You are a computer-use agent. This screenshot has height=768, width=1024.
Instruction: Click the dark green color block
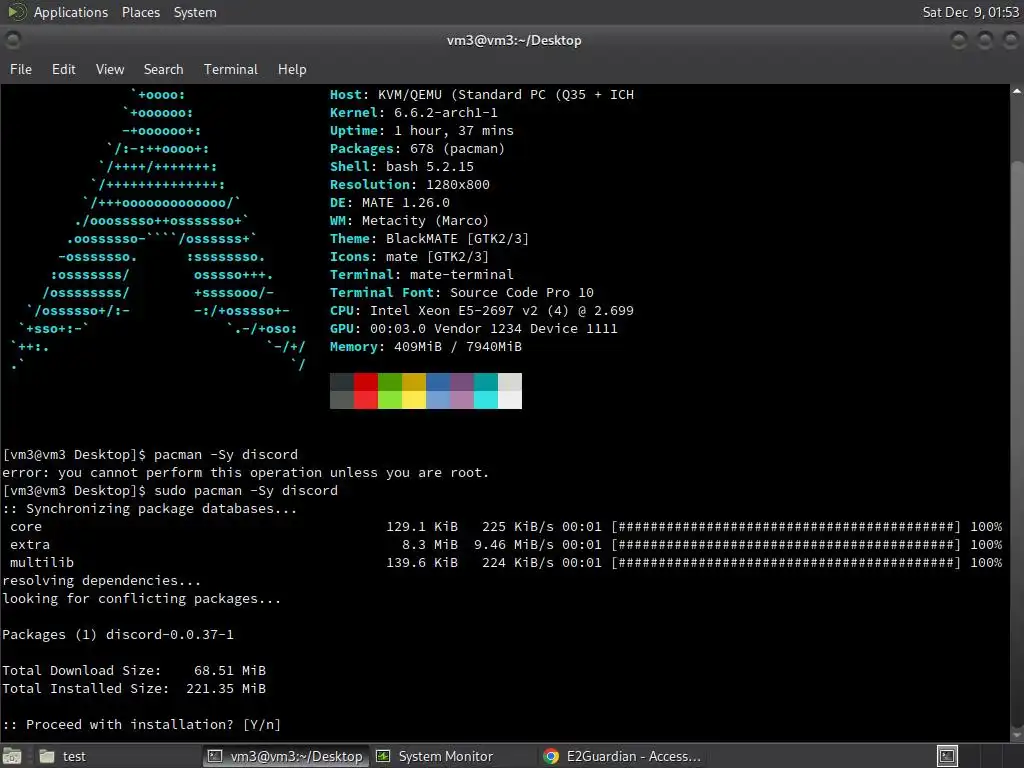(390, 382)
